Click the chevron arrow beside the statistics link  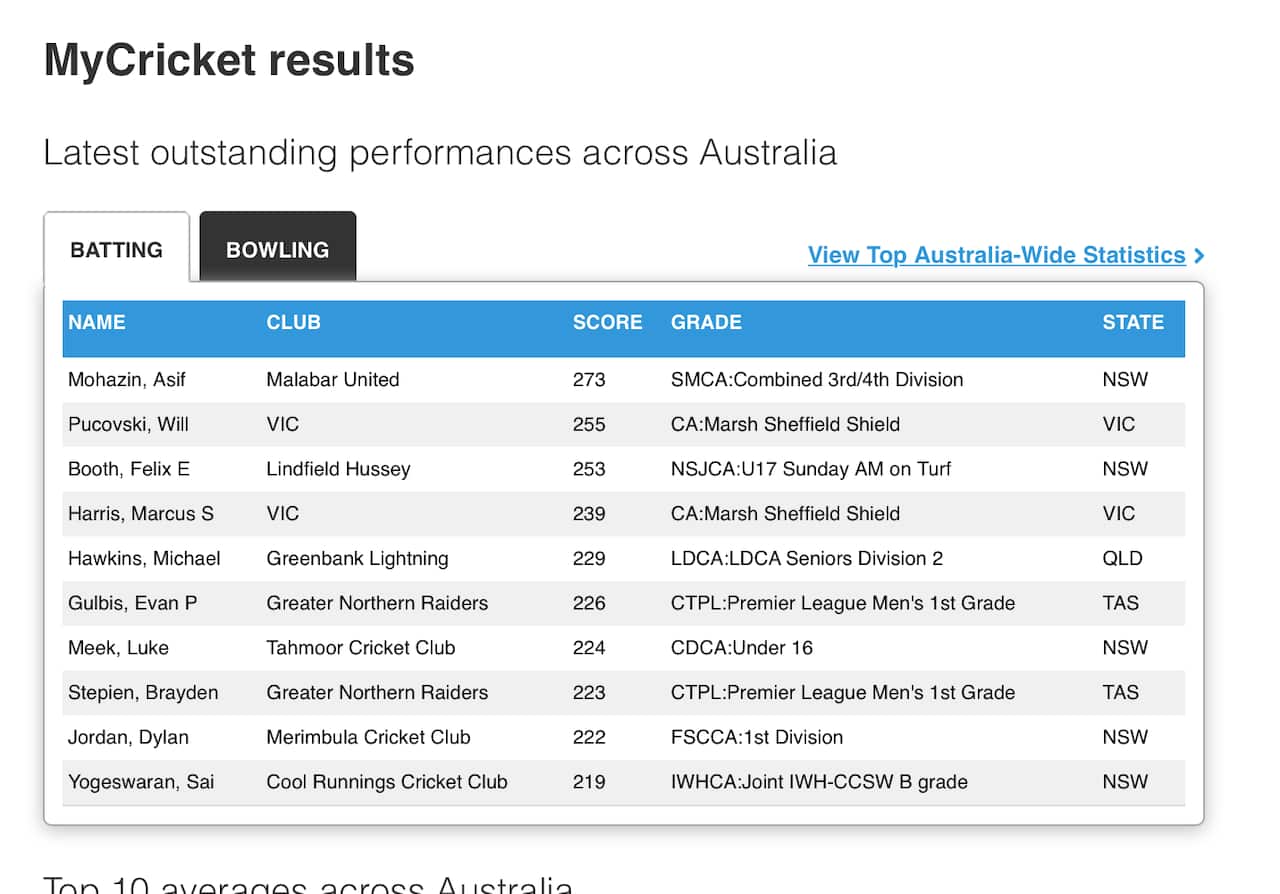tap(1199, 255)
